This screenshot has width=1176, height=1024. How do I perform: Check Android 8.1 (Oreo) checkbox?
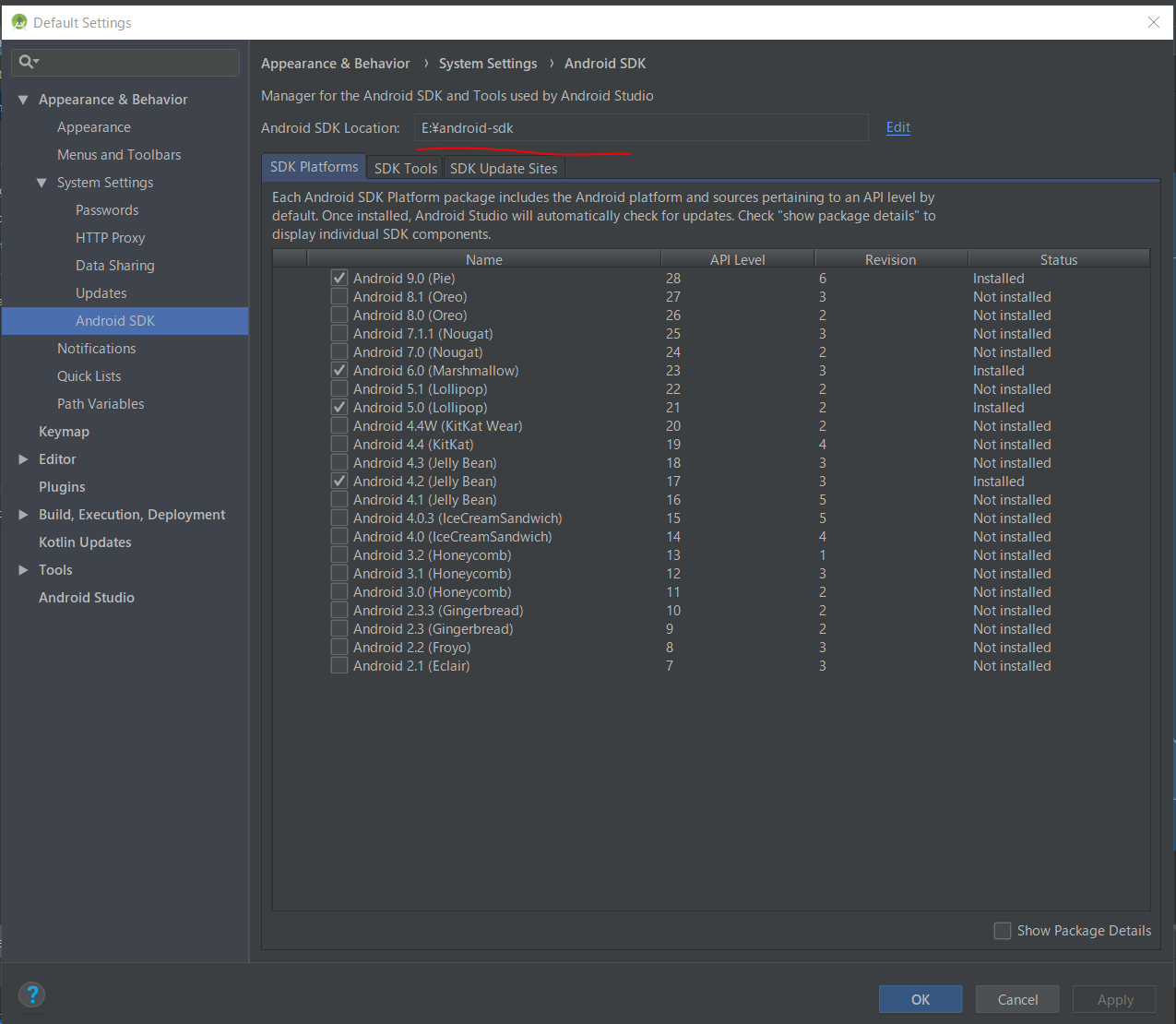(339, 297)
